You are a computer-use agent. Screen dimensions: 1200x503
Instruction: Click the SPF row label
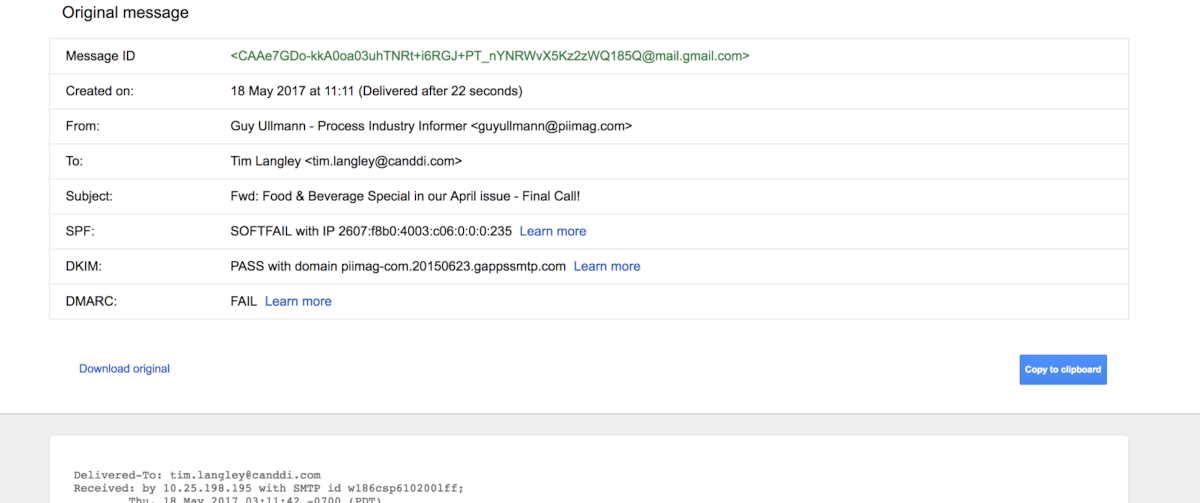click(x=79, y=231)
